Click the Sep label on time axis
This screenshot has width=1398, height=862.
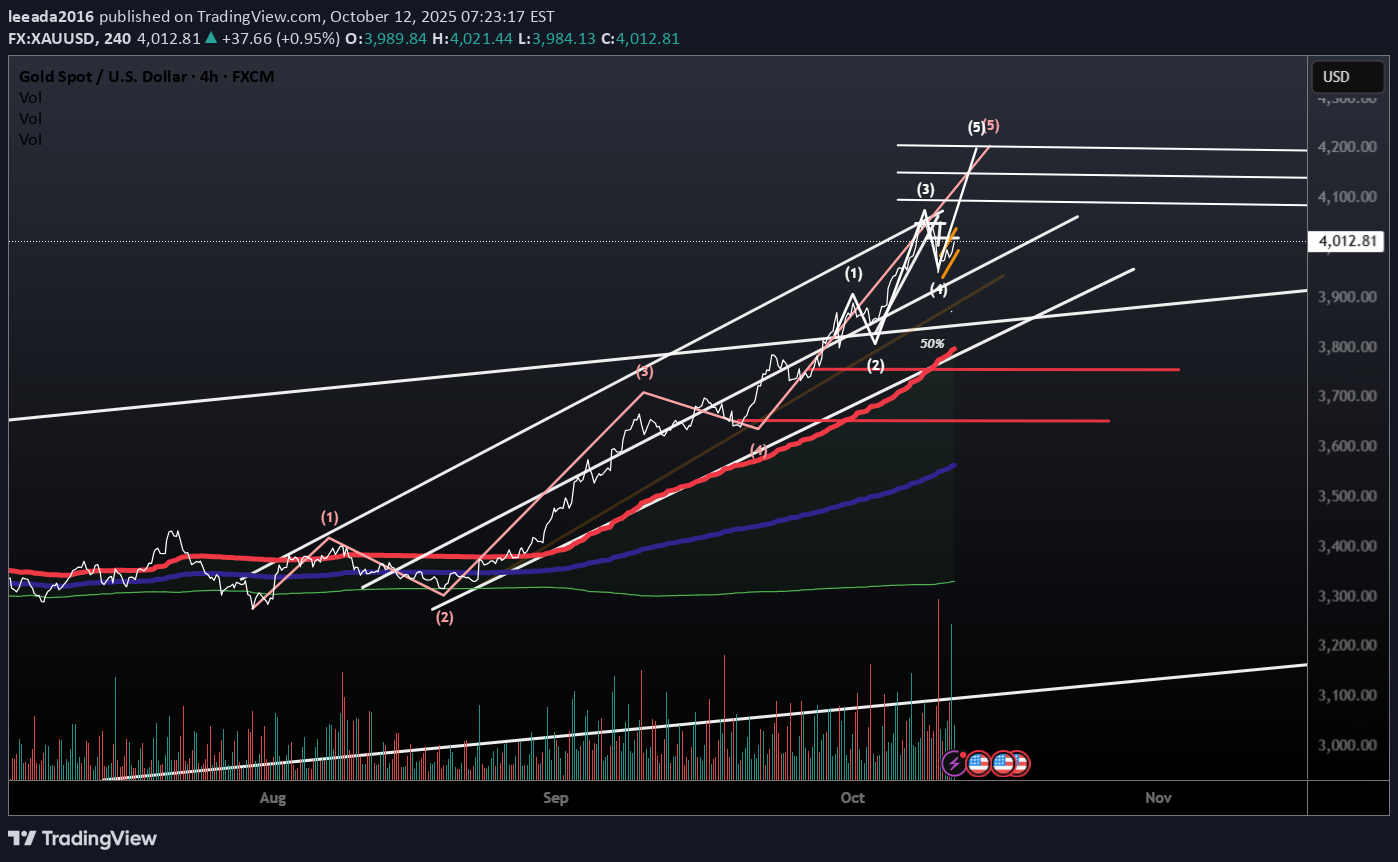coord(556,797)
